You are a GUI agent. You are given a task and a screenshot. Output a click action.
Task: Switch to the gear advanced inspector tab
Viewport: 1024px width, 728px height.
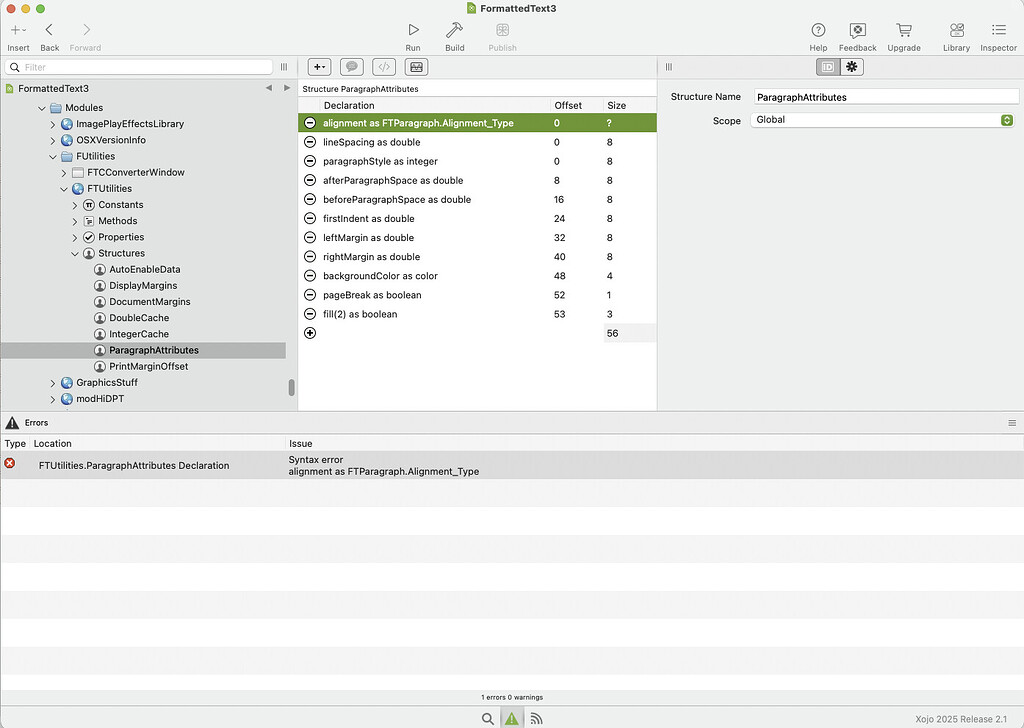click(851, 67)
